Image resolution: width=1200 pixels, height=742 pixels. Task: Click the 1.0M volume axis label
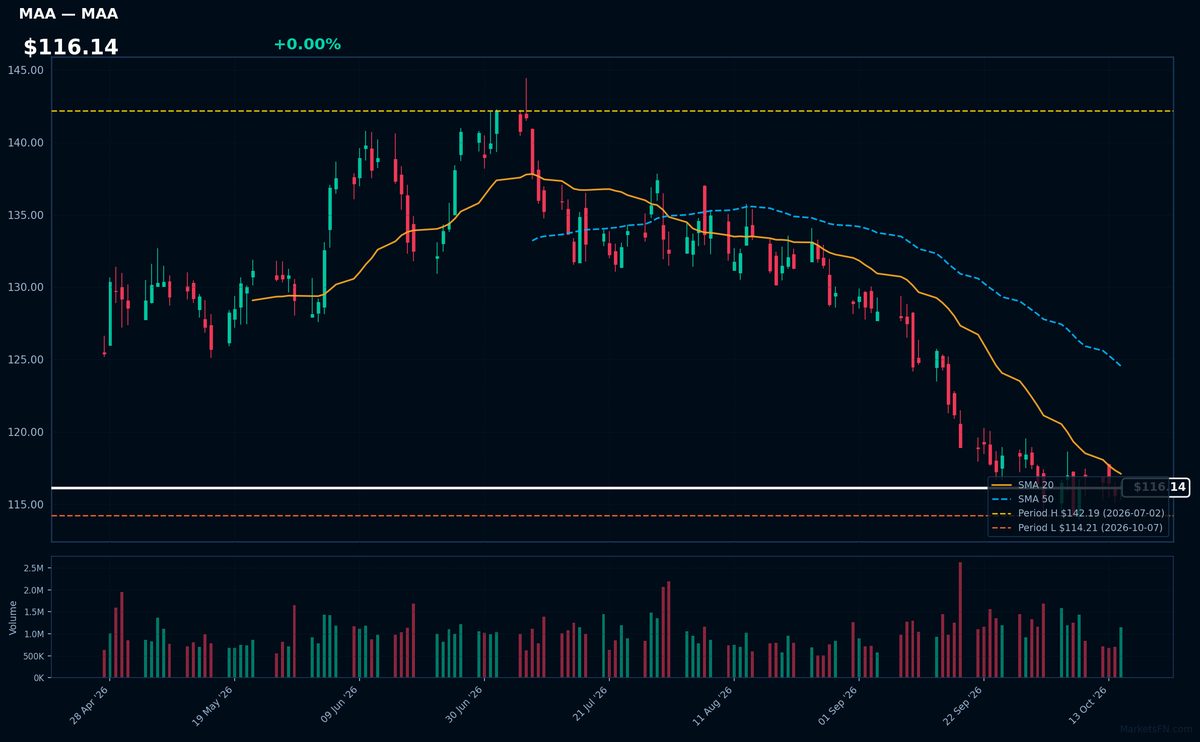pos(34,634)
